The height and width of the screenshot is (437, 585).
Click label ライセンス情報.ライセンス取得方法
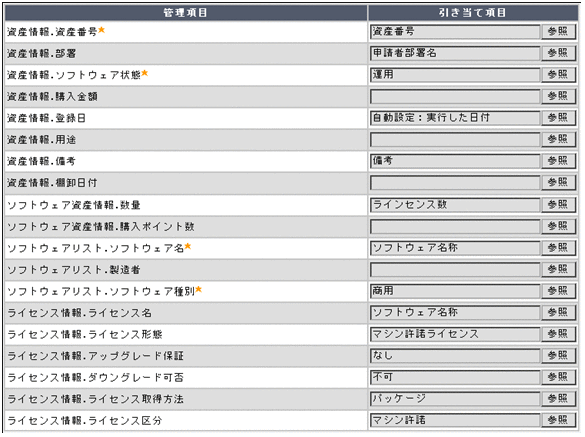96,399
